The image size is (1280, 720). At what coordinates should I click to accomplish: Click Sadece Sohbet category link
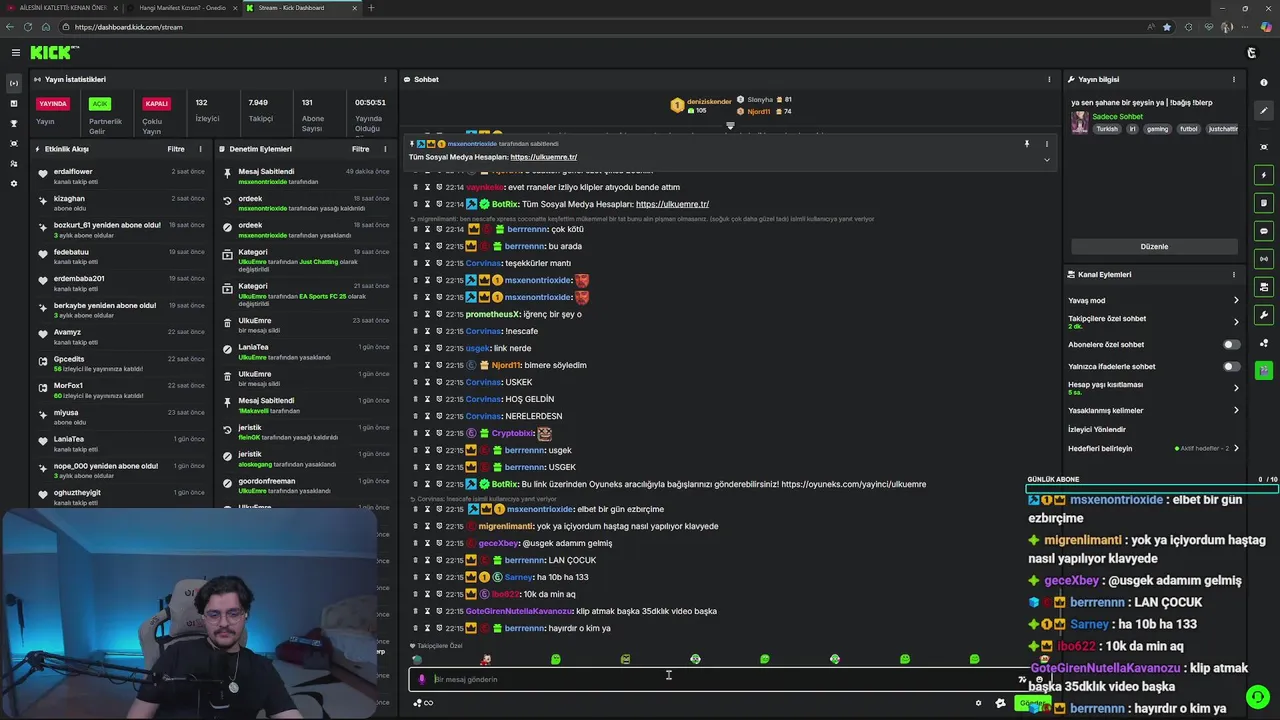pos(1117,116)
